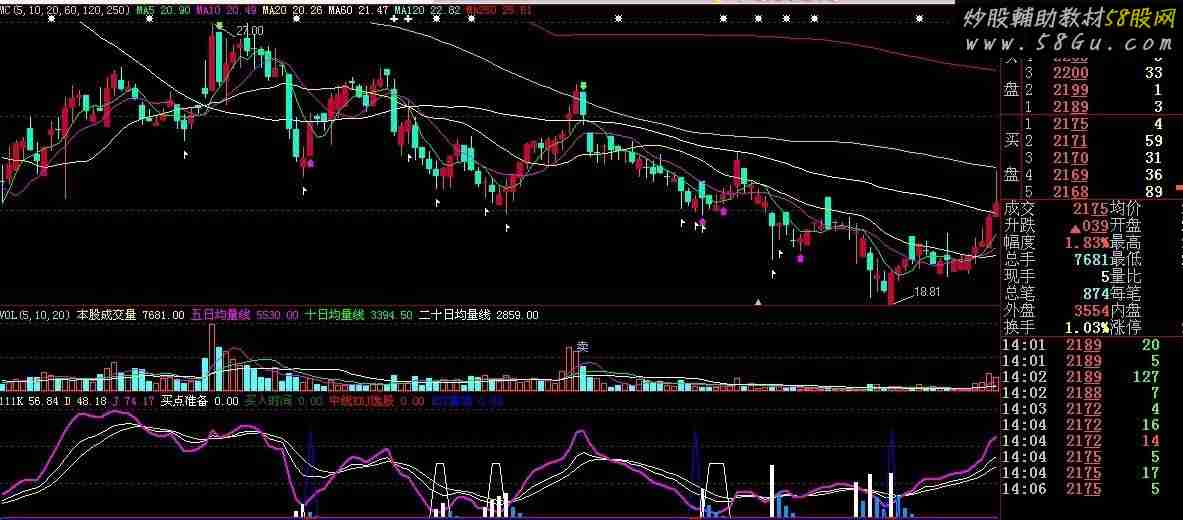
Task: Click the 本股成交量 7681.00 label
Action: (x=131, y=314)
